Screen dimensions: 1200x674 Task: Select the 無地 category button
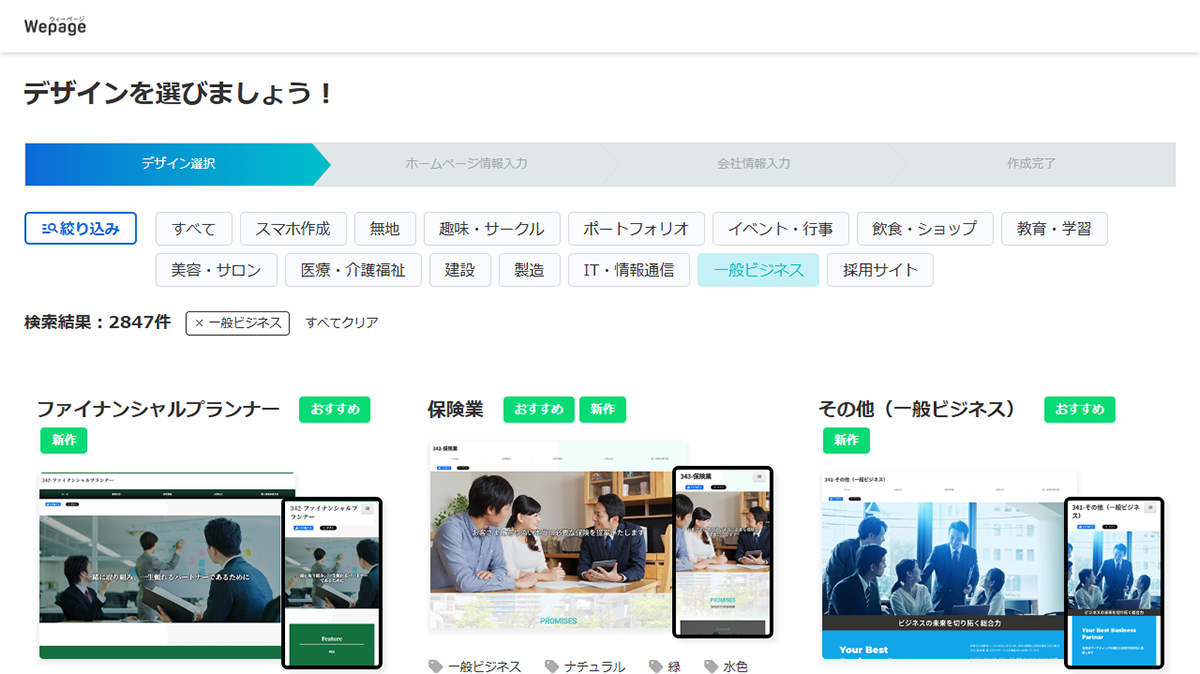point(385,228)
